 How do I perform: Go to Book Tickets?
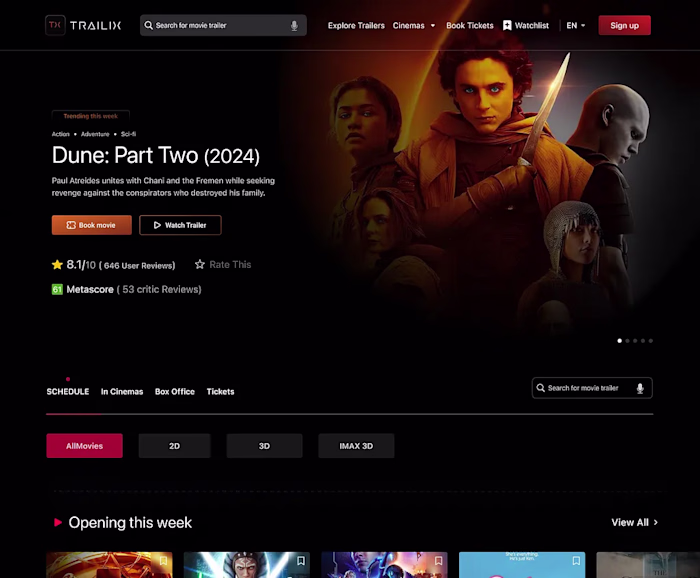click(x=470, y=25)
